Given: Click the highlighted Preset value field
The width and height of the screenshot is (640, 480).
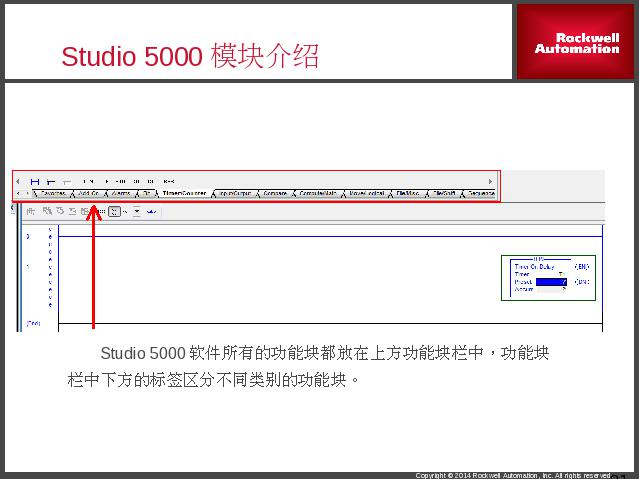Looking at the screenshot, I should pos(551,282).
